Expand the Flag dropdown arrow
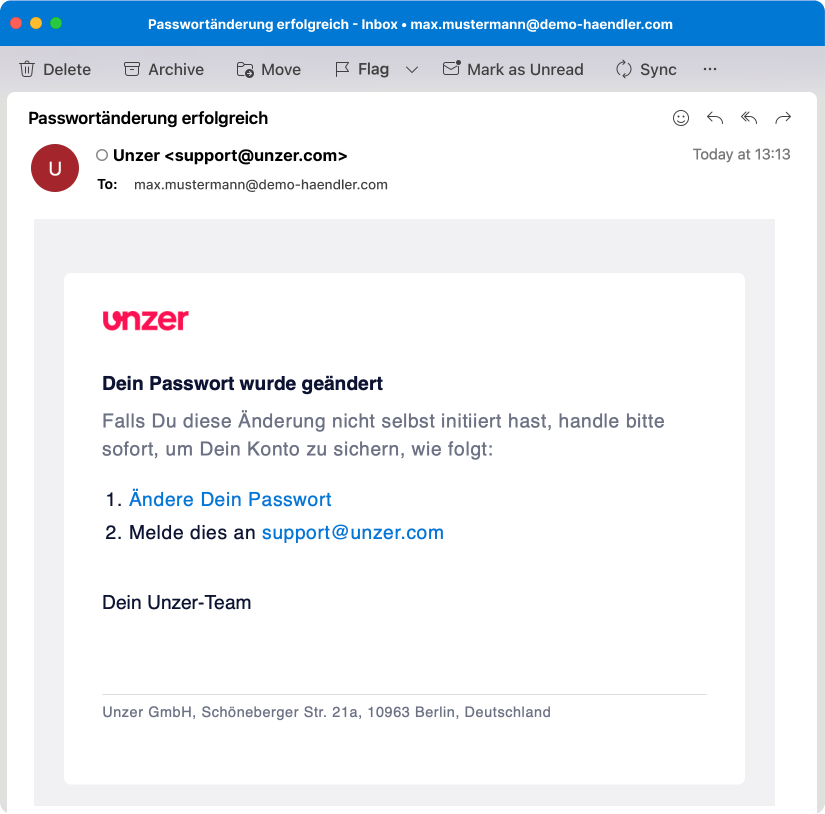Image resolution: width=825 pixels, height=814 pixels. [412, 69]
